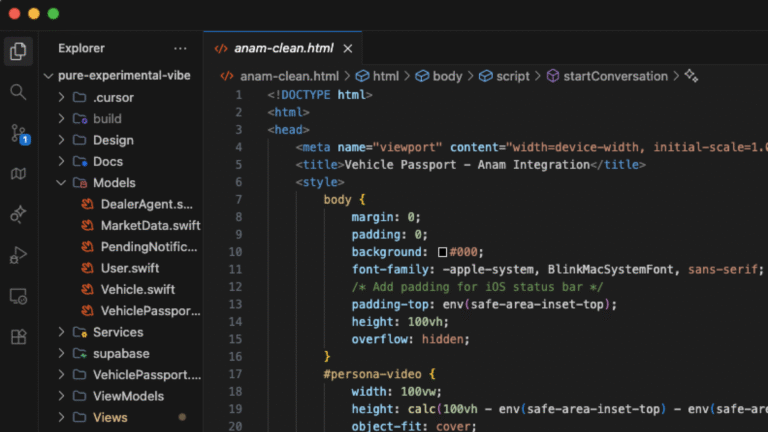Click the sparkle icon in breadcrumb bar
Screen dimensions: 768x432
pos(690,76)
